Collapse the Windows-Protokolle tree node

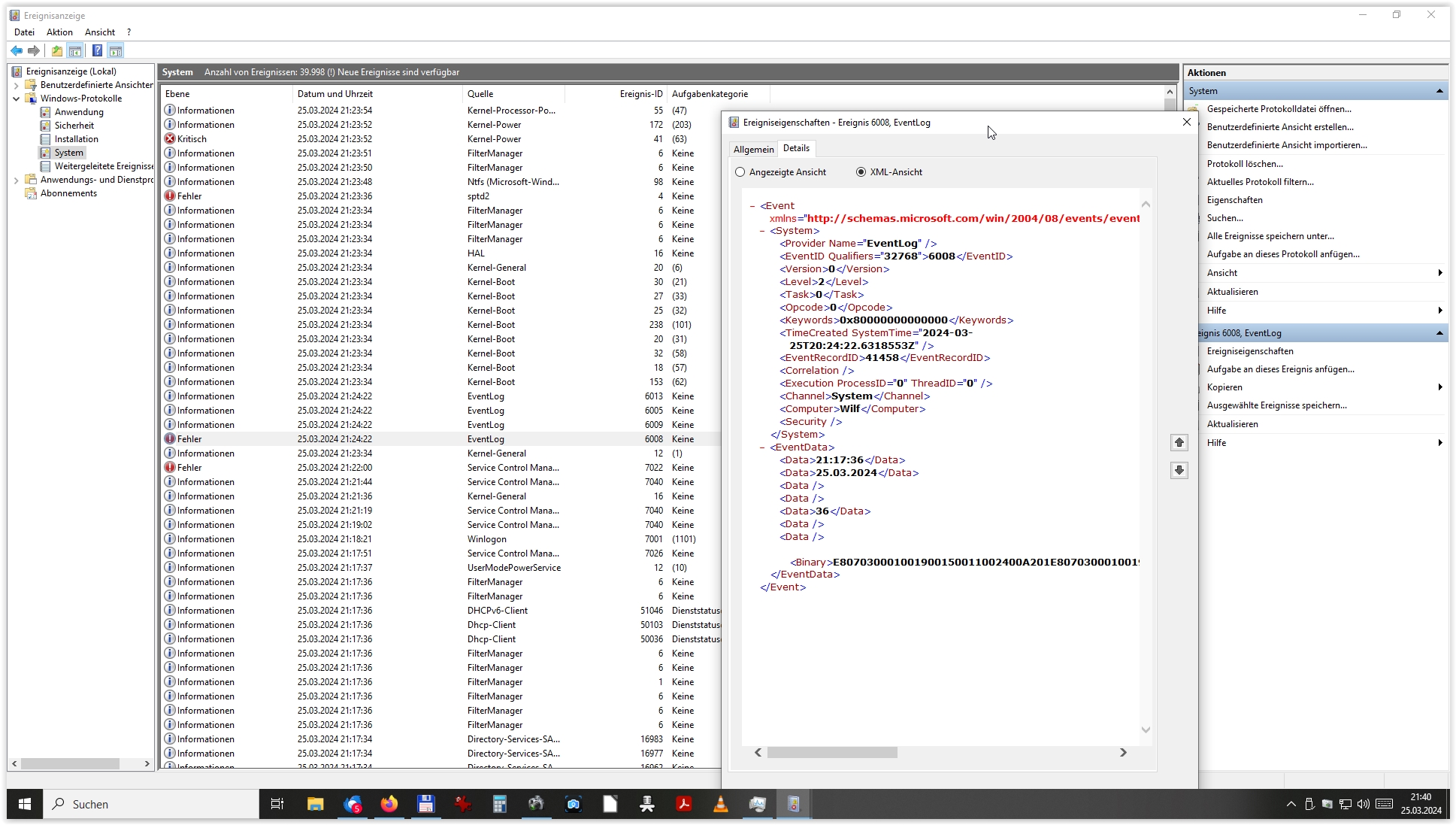click(16, 99)
